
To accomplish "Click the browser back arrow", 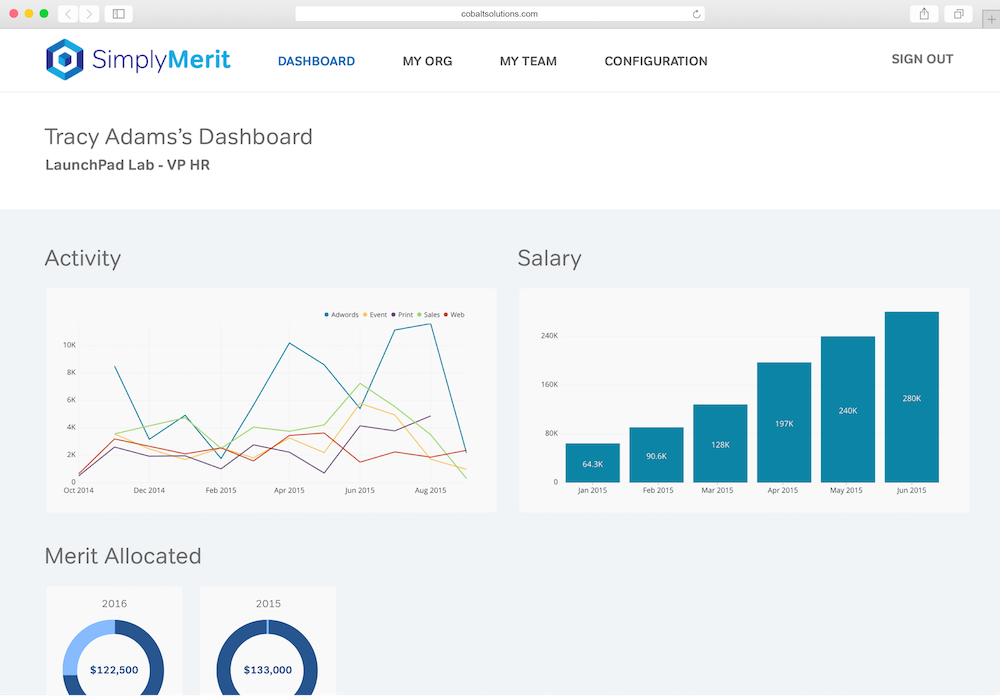I will pos(67,14).
